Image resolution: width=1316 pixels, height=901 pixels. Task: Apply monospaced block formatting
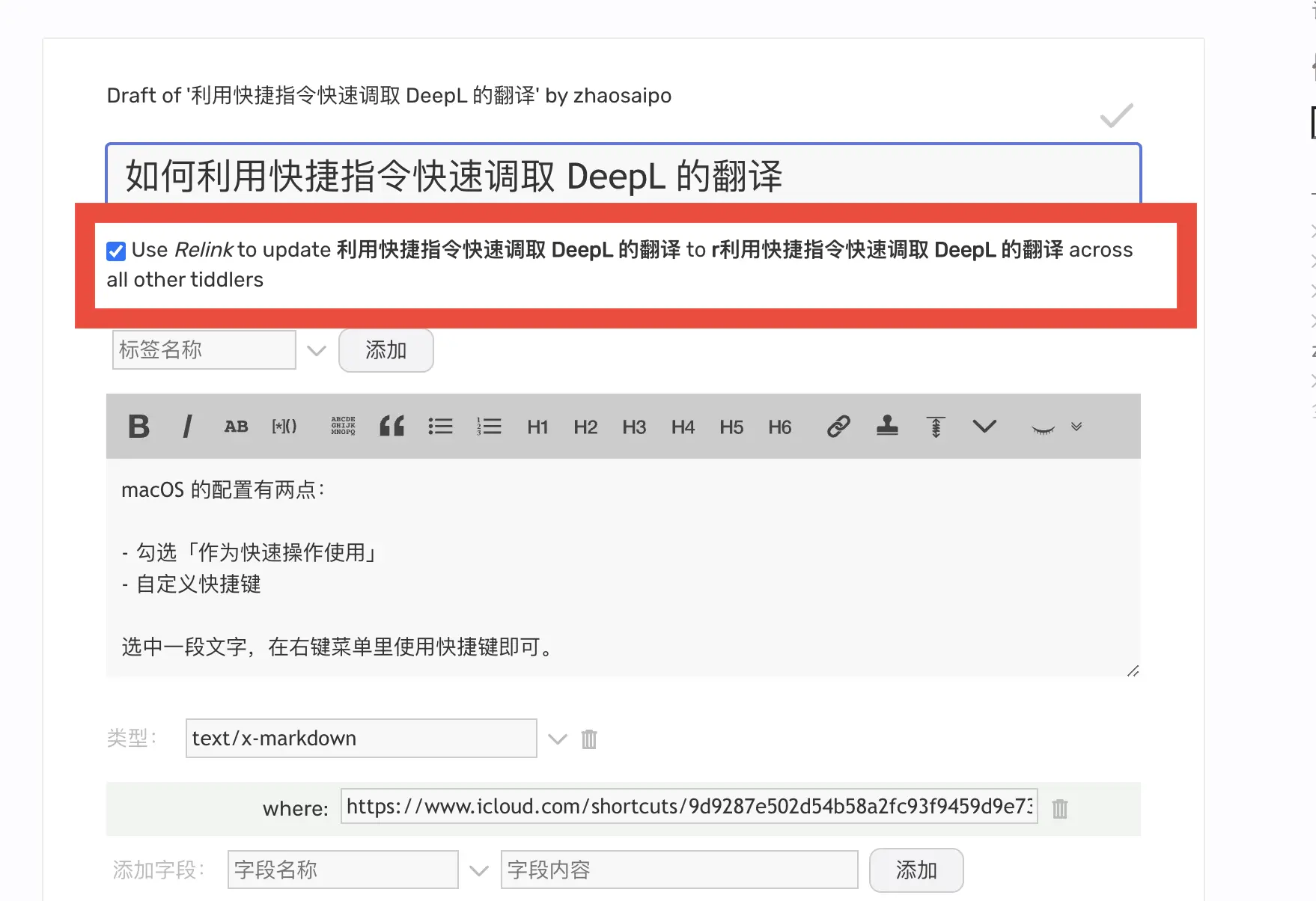click(343, 426)
